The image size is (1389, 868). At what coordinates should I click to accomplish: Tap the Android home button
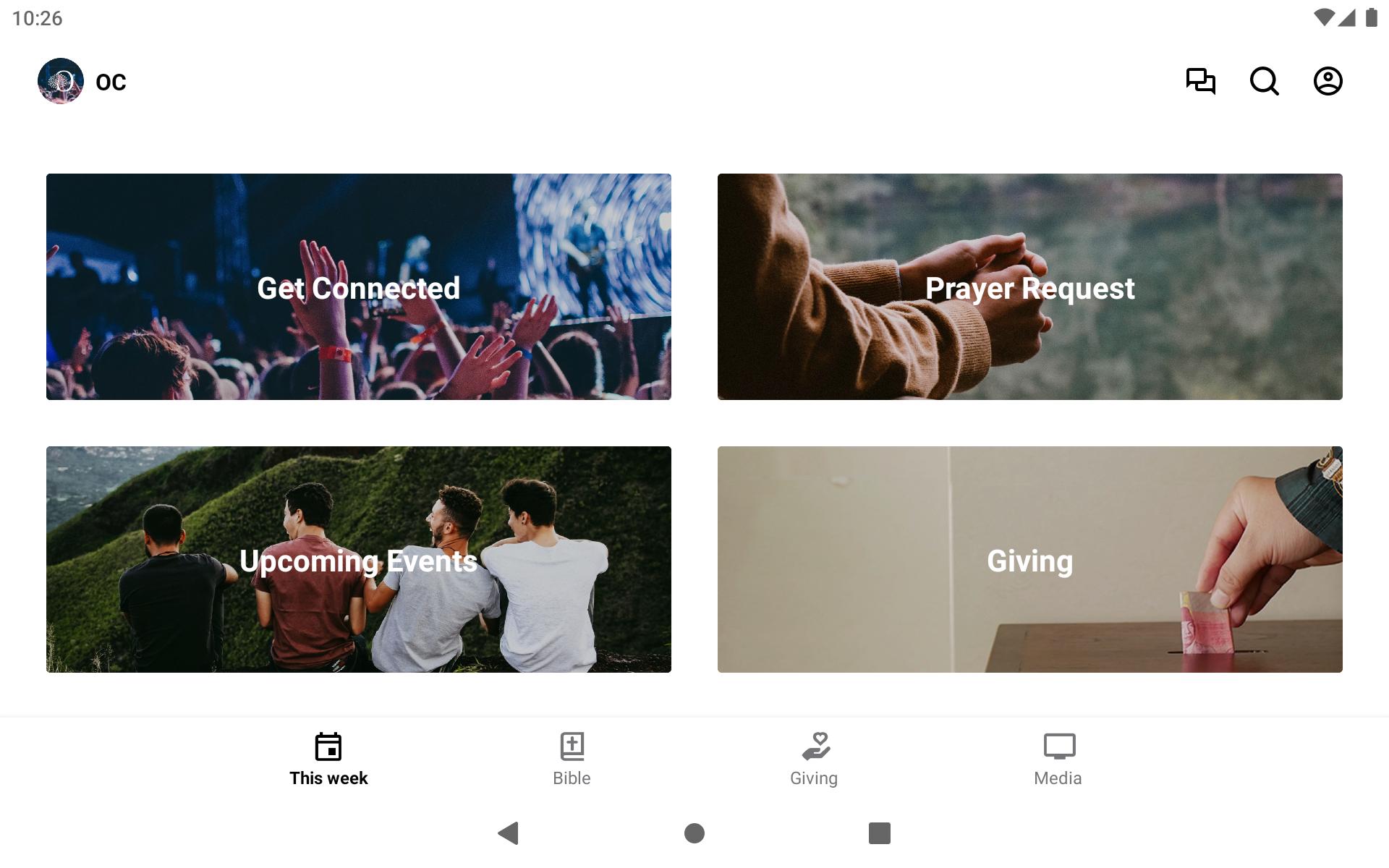pyautogui.click(x=694, y=833)
